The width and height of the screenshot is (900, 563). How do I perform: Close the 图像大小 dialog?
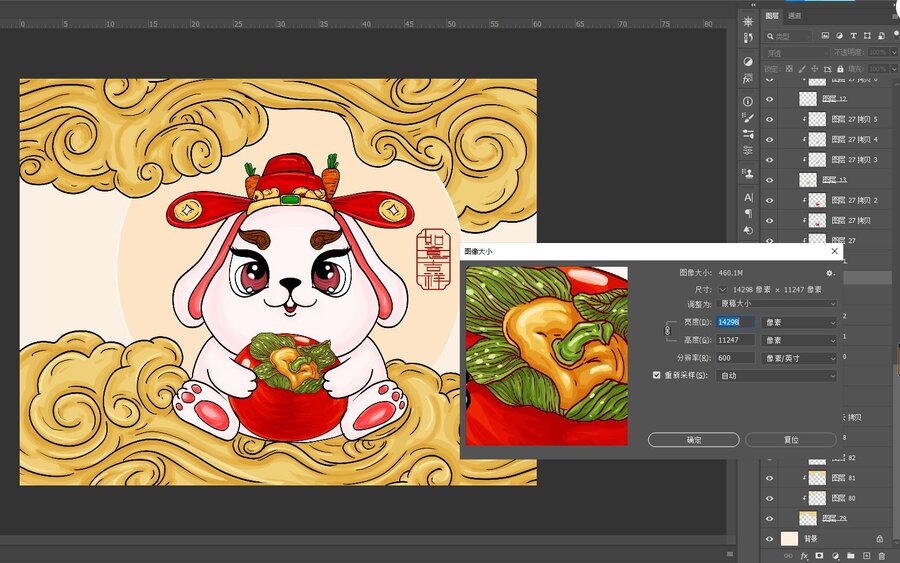[835, 251]
